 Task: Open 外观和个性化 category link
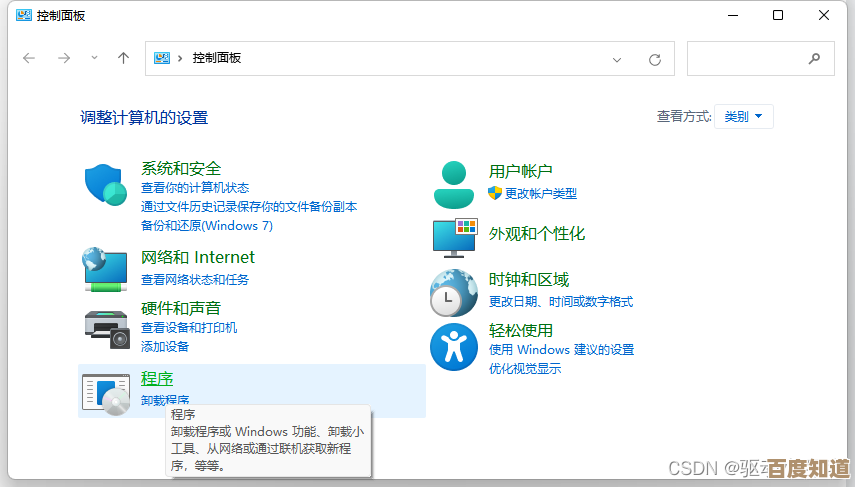coord(537,233)
